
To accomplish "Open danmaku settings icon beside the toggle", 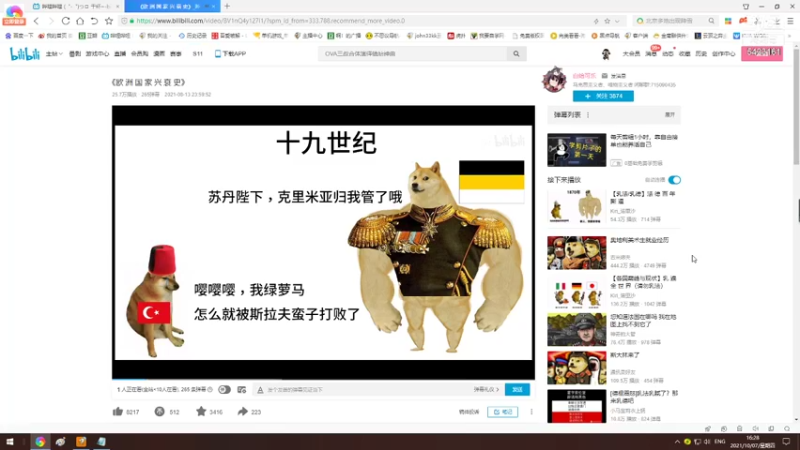I will [x=242, y=389].
